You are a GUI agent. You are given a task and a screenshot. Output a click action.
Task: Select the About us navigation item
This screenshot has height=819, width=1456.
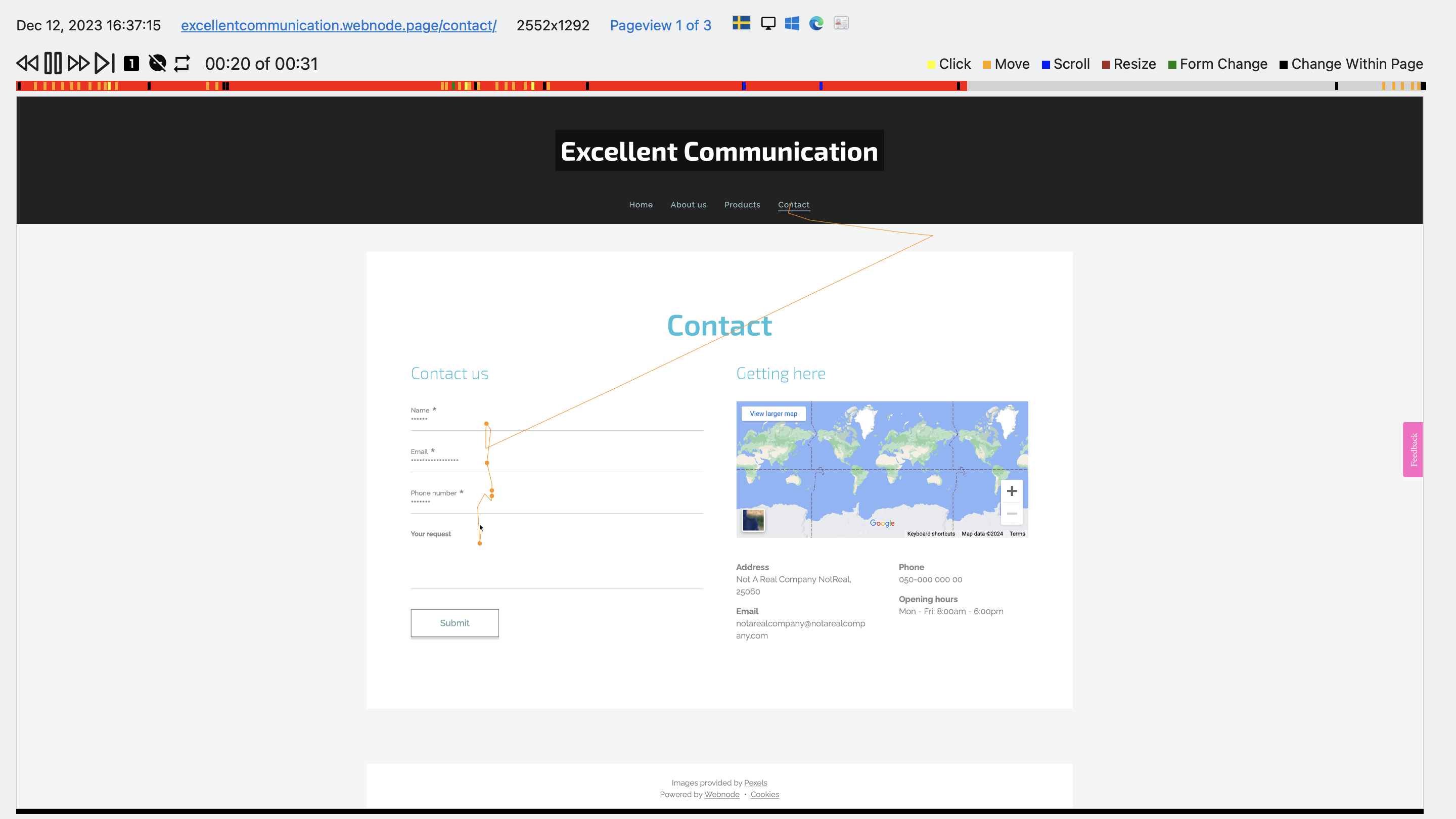point(688,205)
